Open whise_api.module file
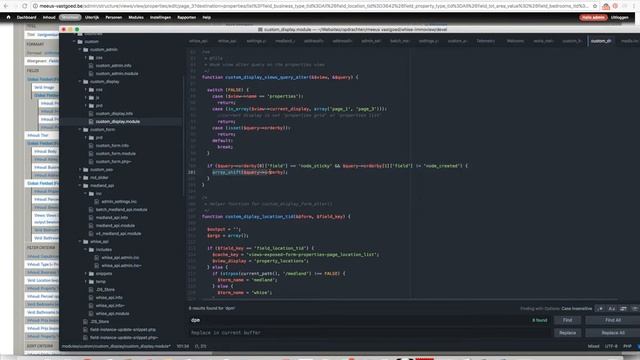Viewport: 640px width, 360px height. coord(112,313)
